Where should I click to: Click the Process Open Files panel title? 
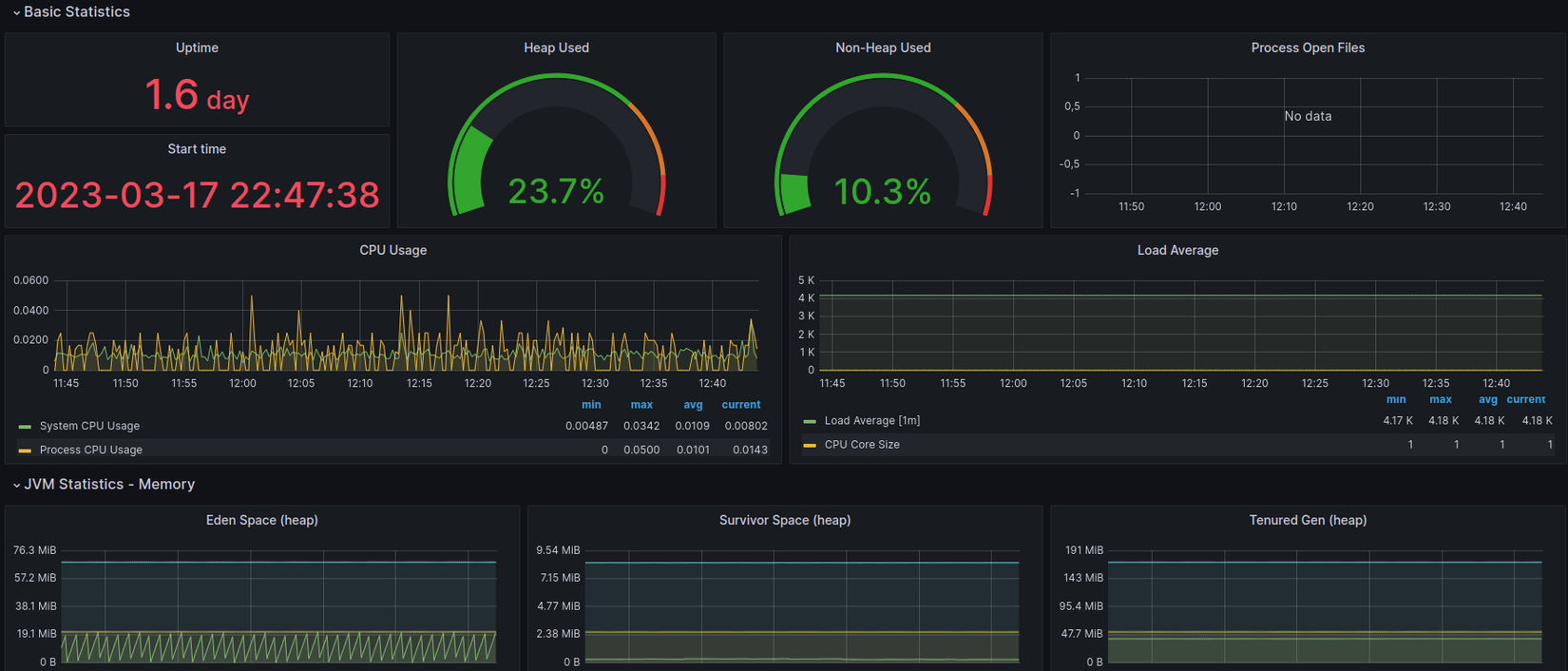(x=1308, y=48)
